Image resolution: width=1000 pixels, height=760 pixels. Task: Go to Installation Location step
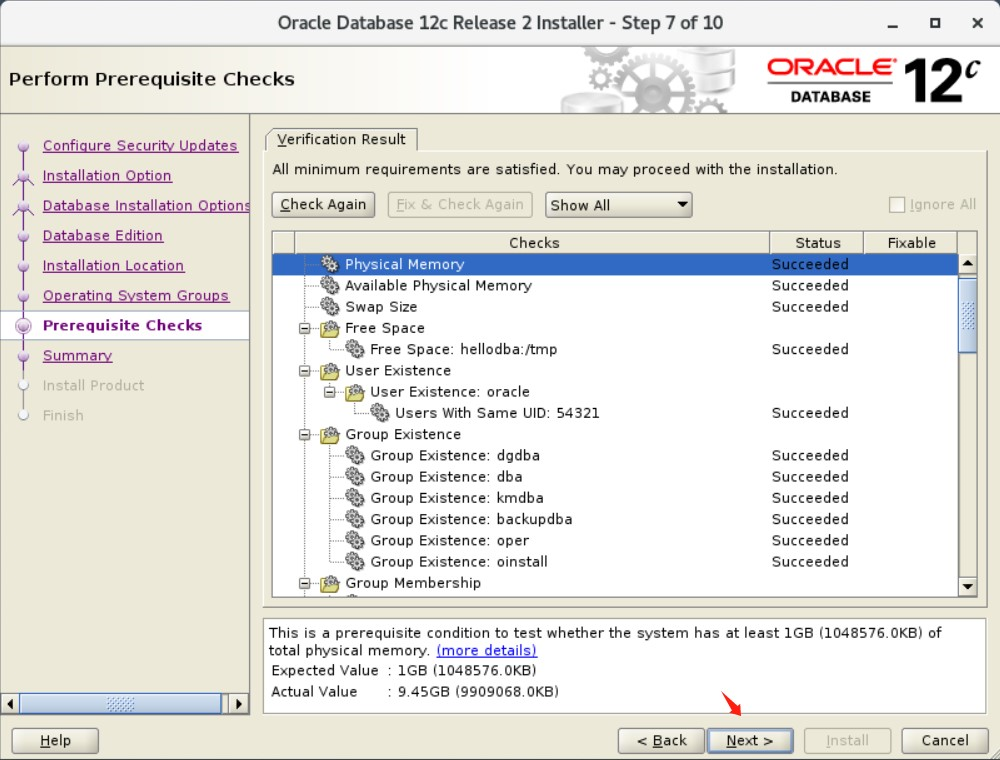click(x=113, y=265)
